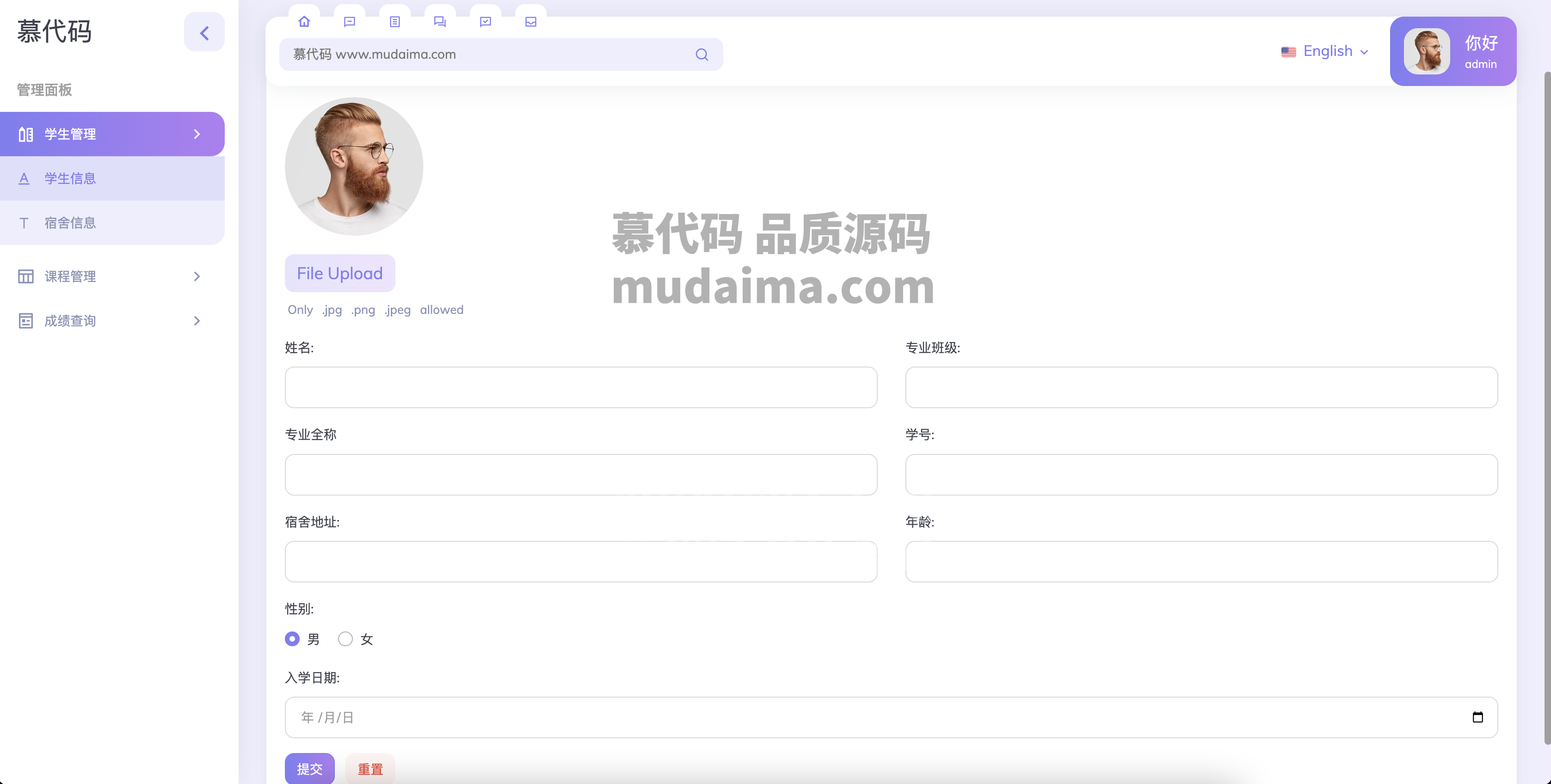The image size is (1551, 784).
Task: Open the document list tab icon
Action: point(395,22)
